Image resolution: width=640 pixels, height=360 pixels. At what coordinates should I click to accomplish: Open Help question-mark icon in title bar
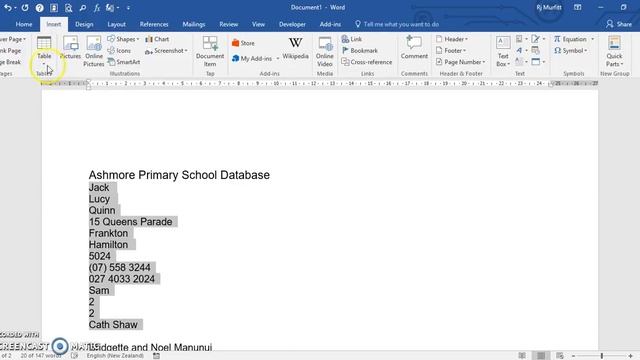(39, 8)
